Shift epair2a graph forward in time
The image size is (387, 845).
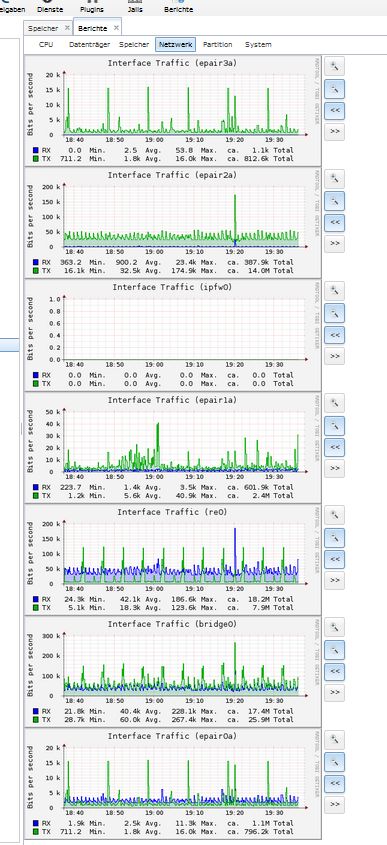334,244
